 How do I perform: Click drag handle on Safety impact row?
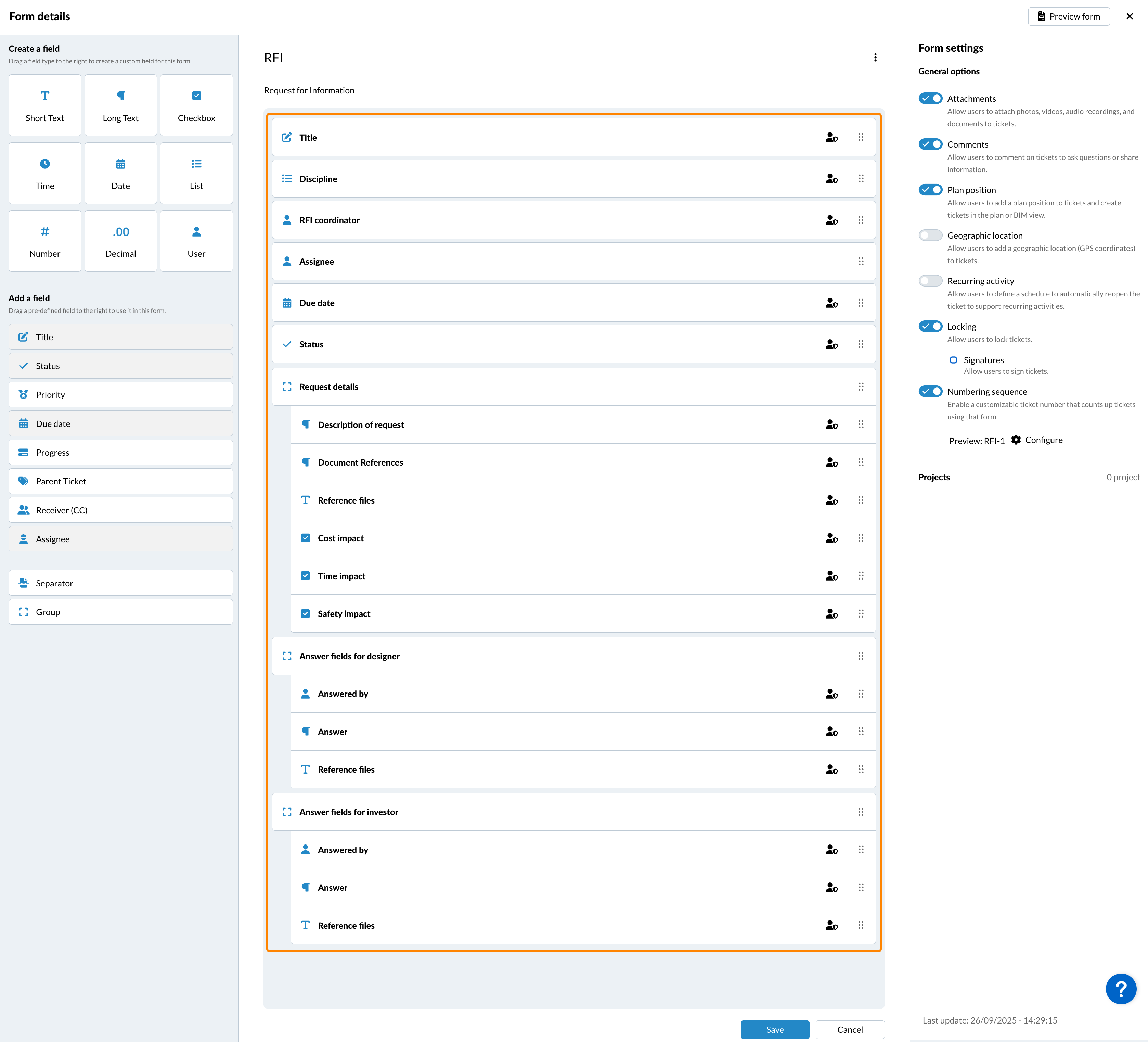pos(861,613)
